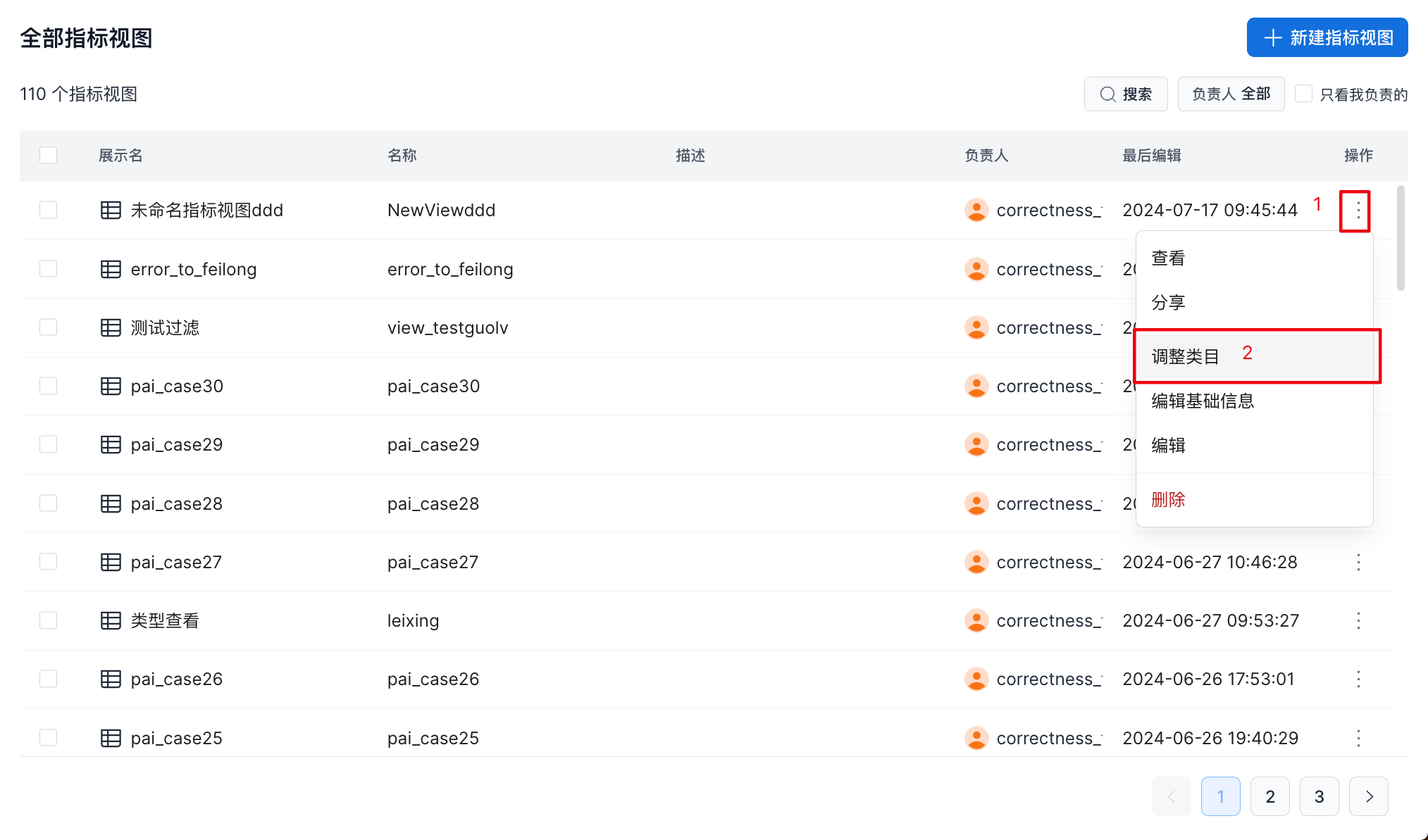Open the 负责人 全部 filter dropdown
The height and width of the screenshot is (840, 1428).
(x=1231, y=94)
